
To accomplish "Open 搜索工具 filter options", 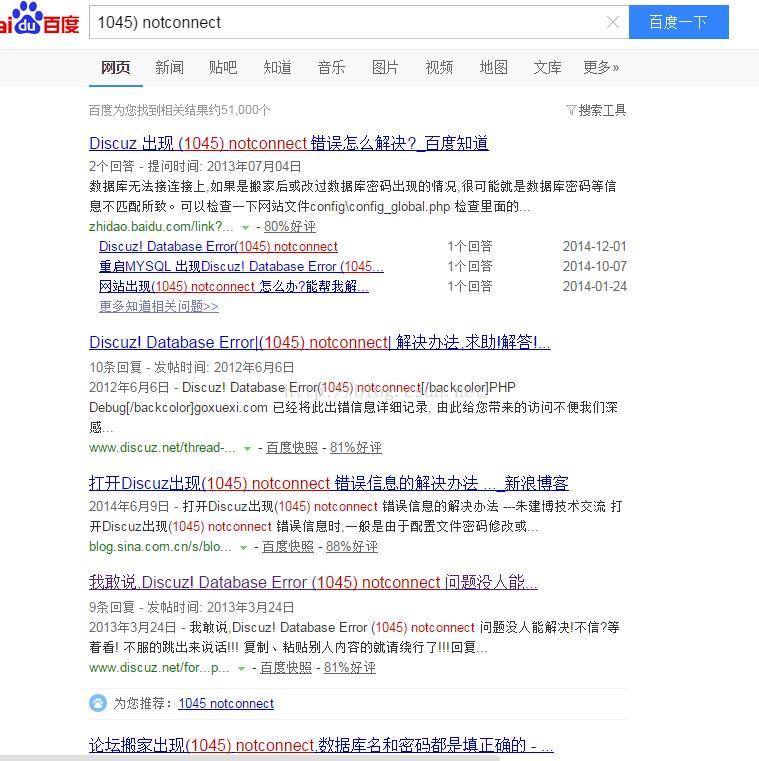I will pyautogui.click(x=596, y=110).
